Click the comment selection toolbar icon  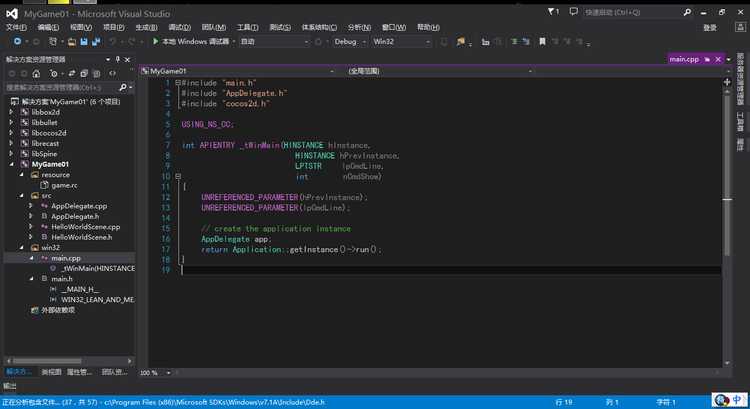click(x=514, y=42)
